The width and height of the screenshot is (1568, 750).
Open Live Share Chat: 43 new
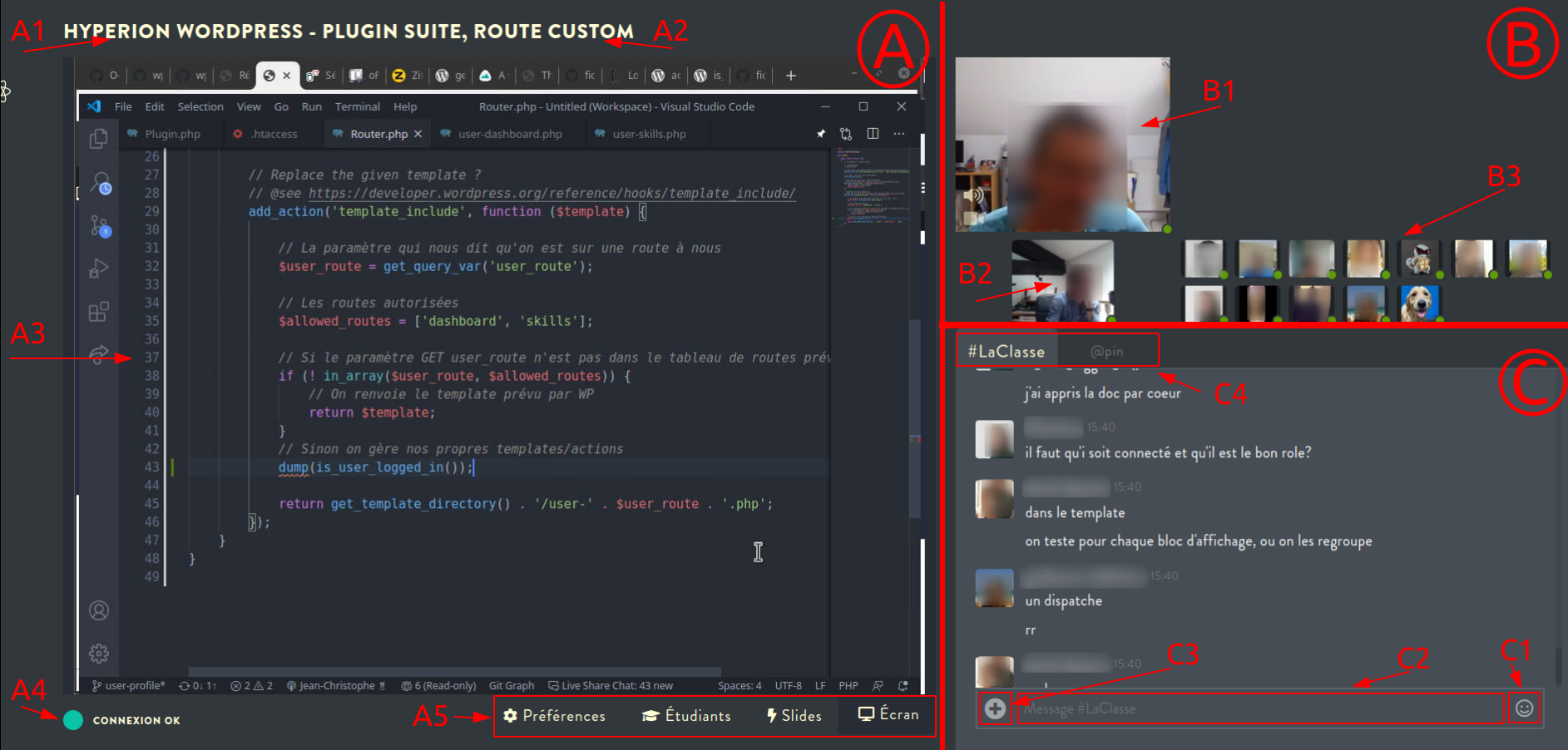point(611,686)
